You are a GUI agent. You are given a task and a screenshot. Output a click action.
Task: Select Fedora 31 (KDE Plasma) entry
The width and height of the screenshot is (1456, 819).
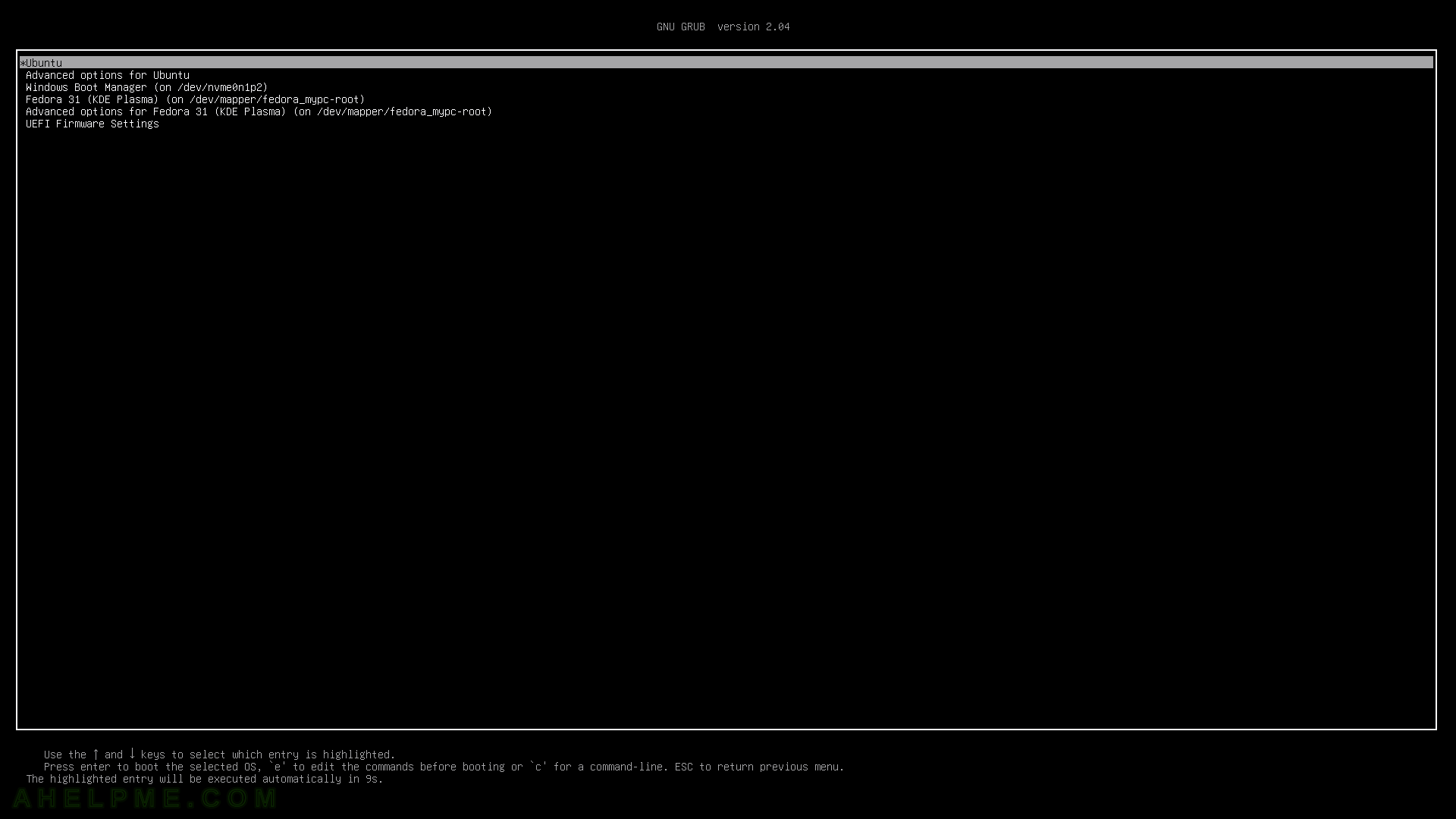click(x=195, y=99)
